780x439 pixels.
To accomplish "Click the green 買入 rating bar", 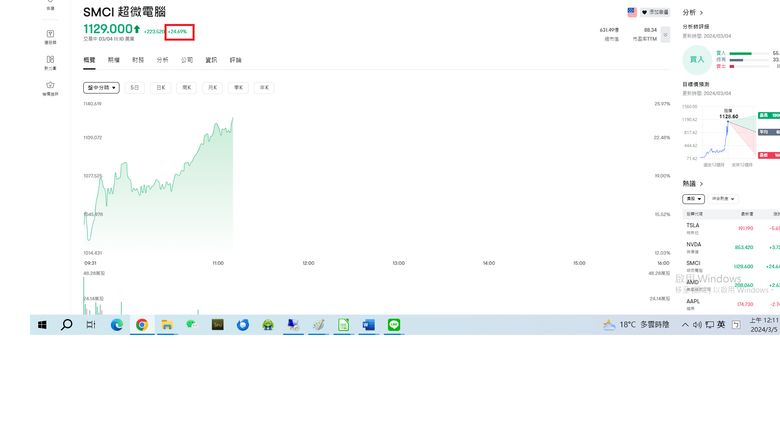I will pos(740,53).
